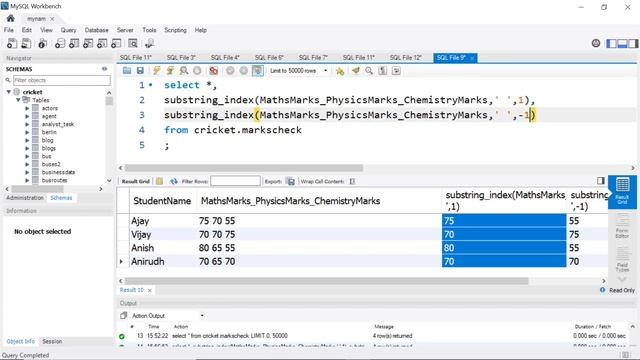This screenshot has width=640, height=360.
Task: Switch to the Session tab
Action: point(52,341)
